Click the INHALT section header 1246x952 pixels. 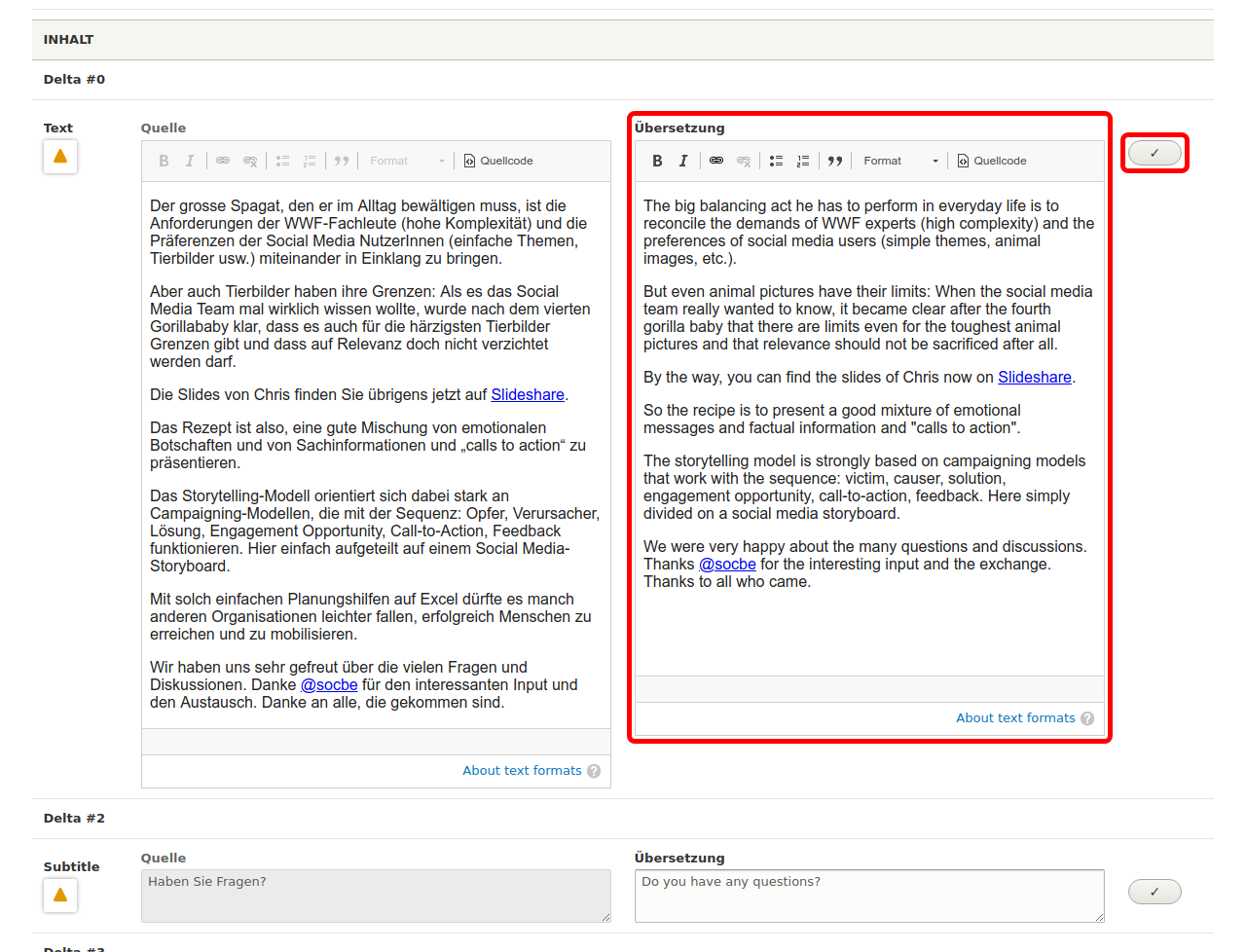(x=623, y=40)
